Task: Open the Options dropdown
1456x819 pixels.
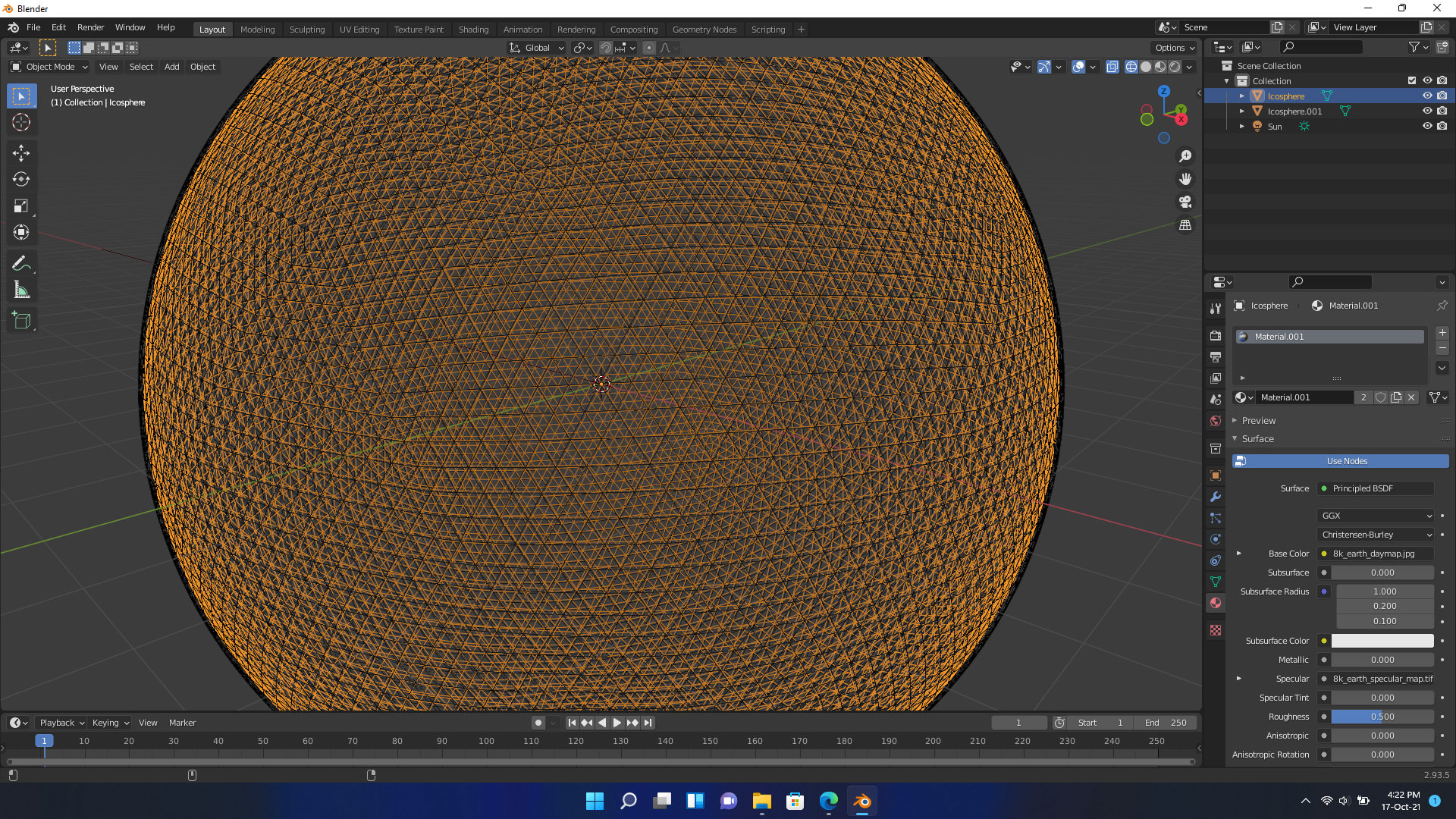Action: point(1175,48)
